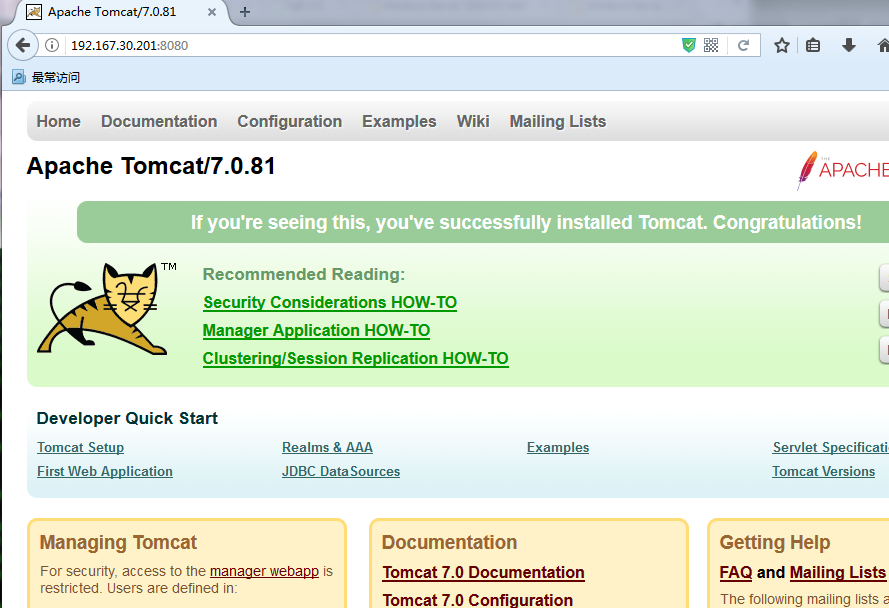Open Mailing Lists link under Getting Help

[x=837, y=572]
